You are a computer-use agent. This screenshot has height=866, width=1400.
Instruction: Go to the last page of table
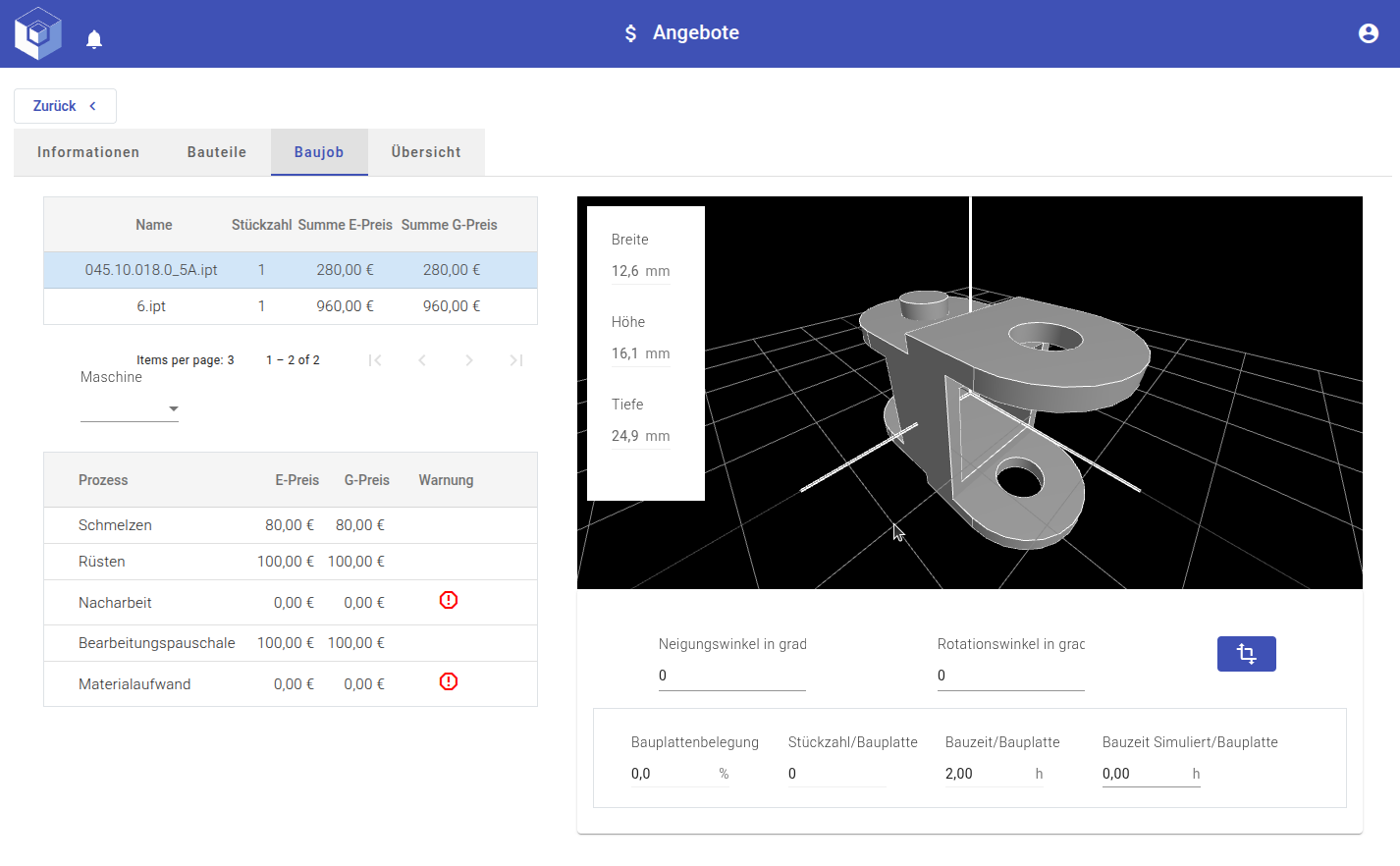[x=515, y=360]
